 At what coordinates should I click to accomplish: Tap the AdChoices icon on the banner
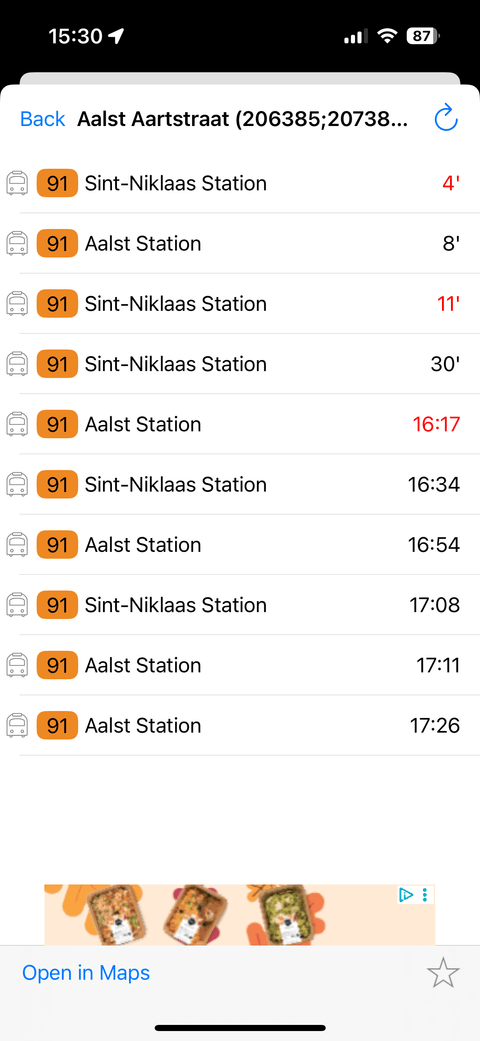point(406,895)
